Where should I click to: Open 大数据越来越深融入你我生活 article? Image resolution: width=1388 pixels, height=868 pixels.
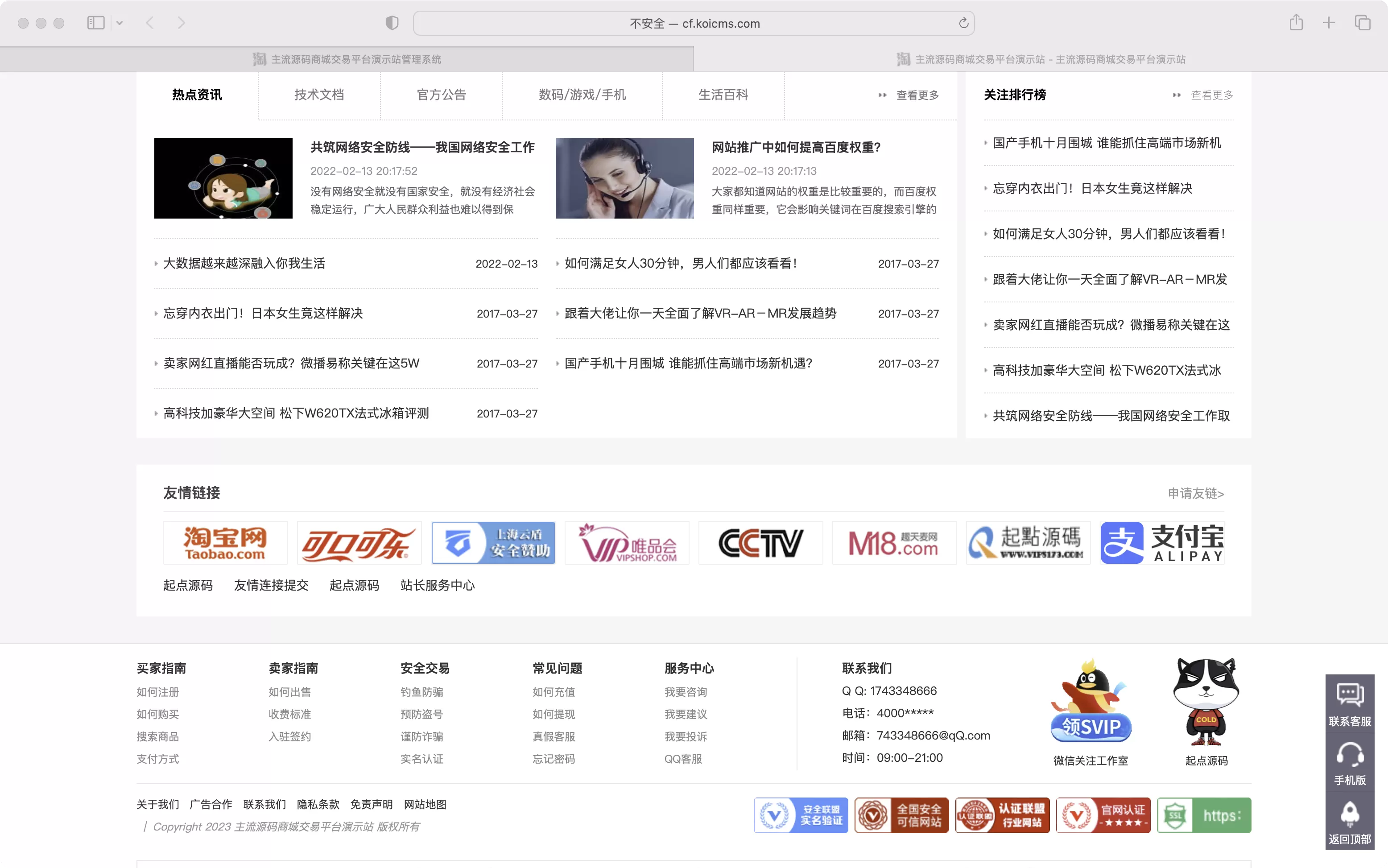coord(244,264)
